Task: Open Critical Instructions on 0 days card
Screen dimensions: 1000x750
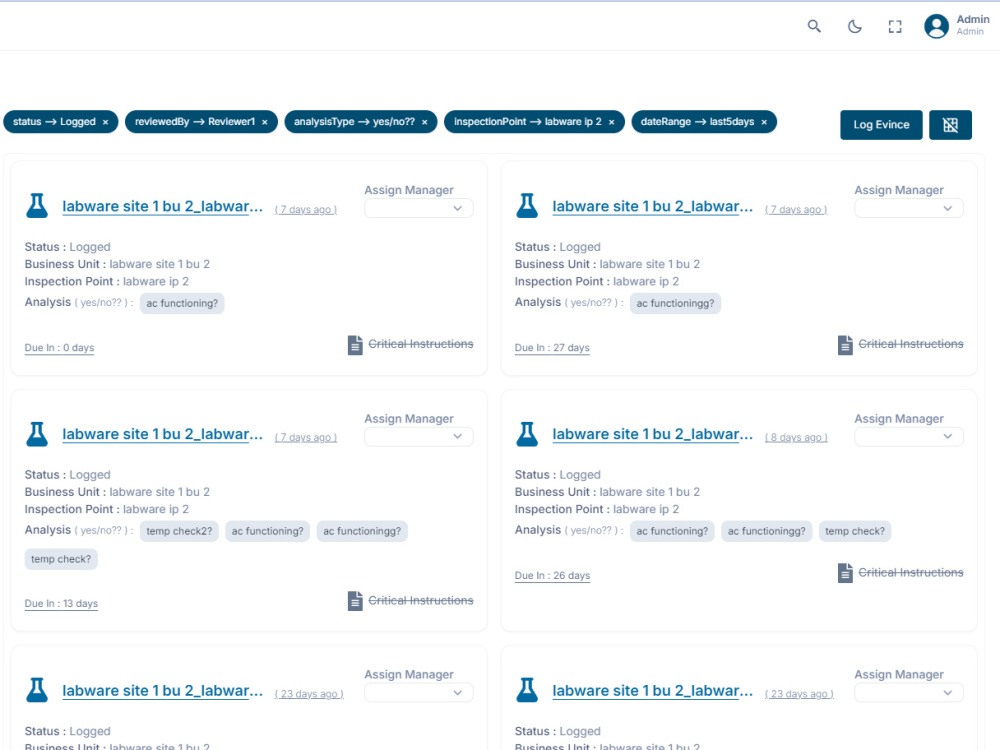Action: pyautogui.click(x=421, y=344)
